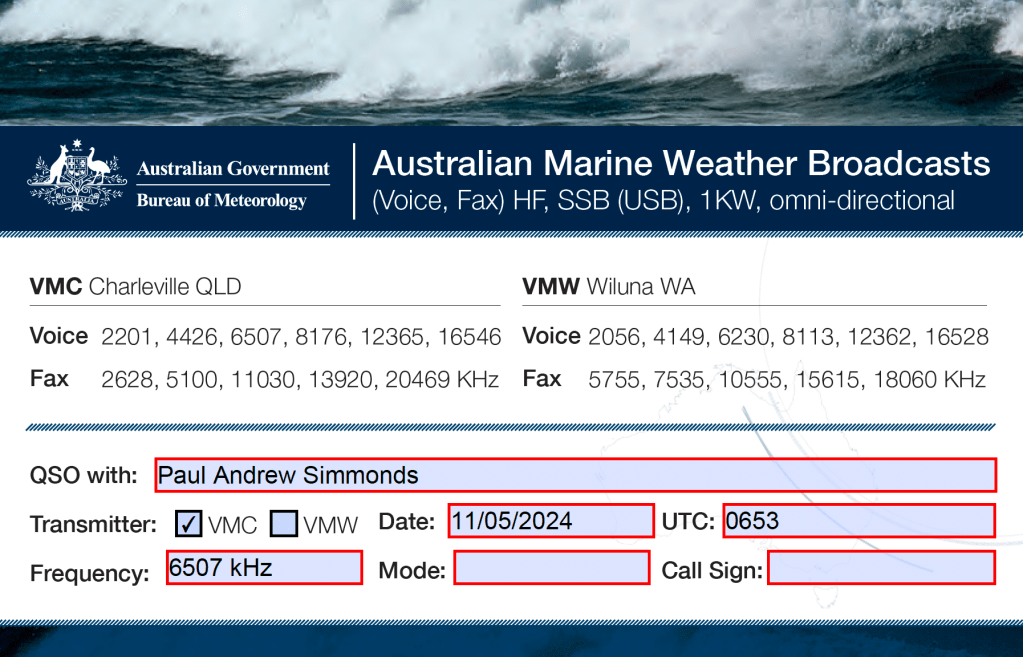Click the Australian Marine Weather Broadcasts title
Image resolution: width=1023 pixels, height=657 pixels.
tap(680, 163)
